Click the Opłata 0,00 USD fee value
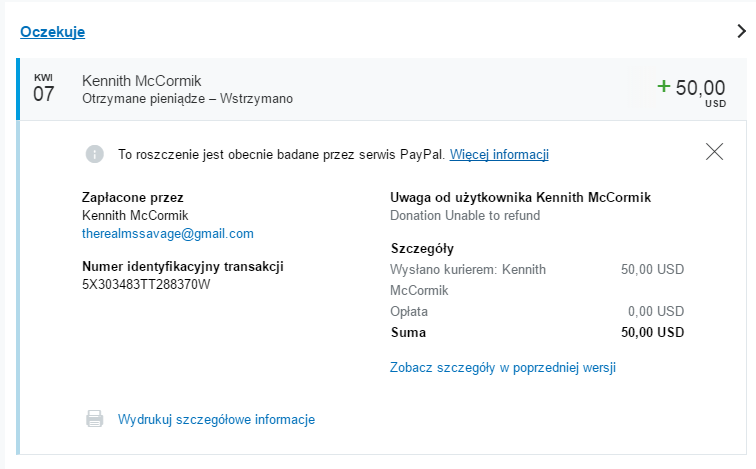The height and width of the screenshot is (469, 756). tap(656, 311)
